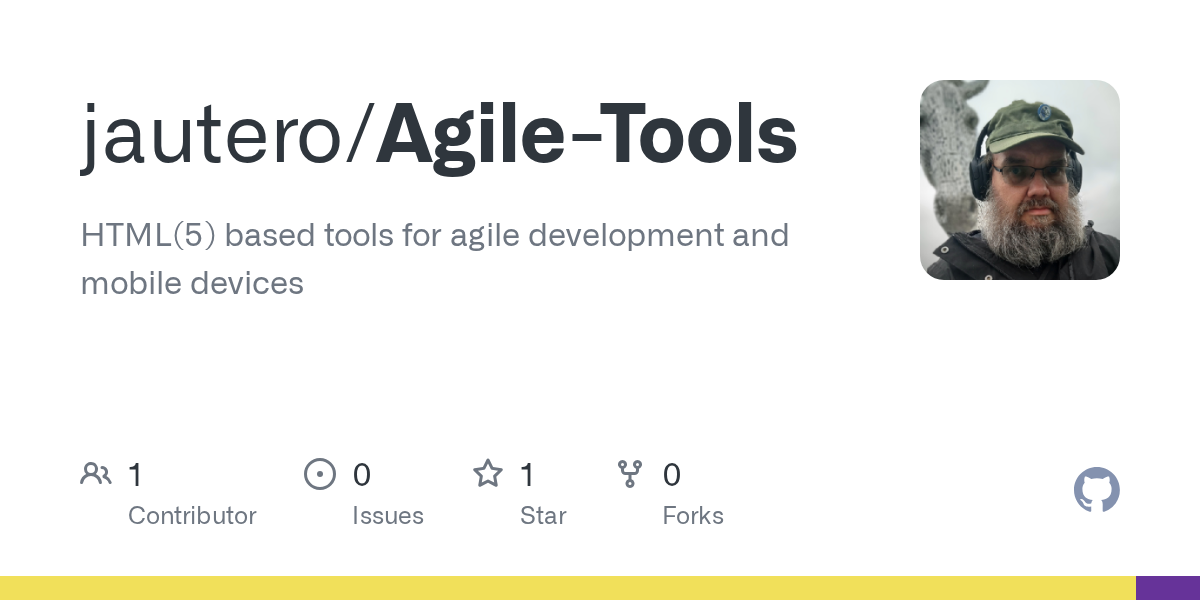Click the Issues label text
This screenshot has height=600, width=1200.
[x=388, y=516]
